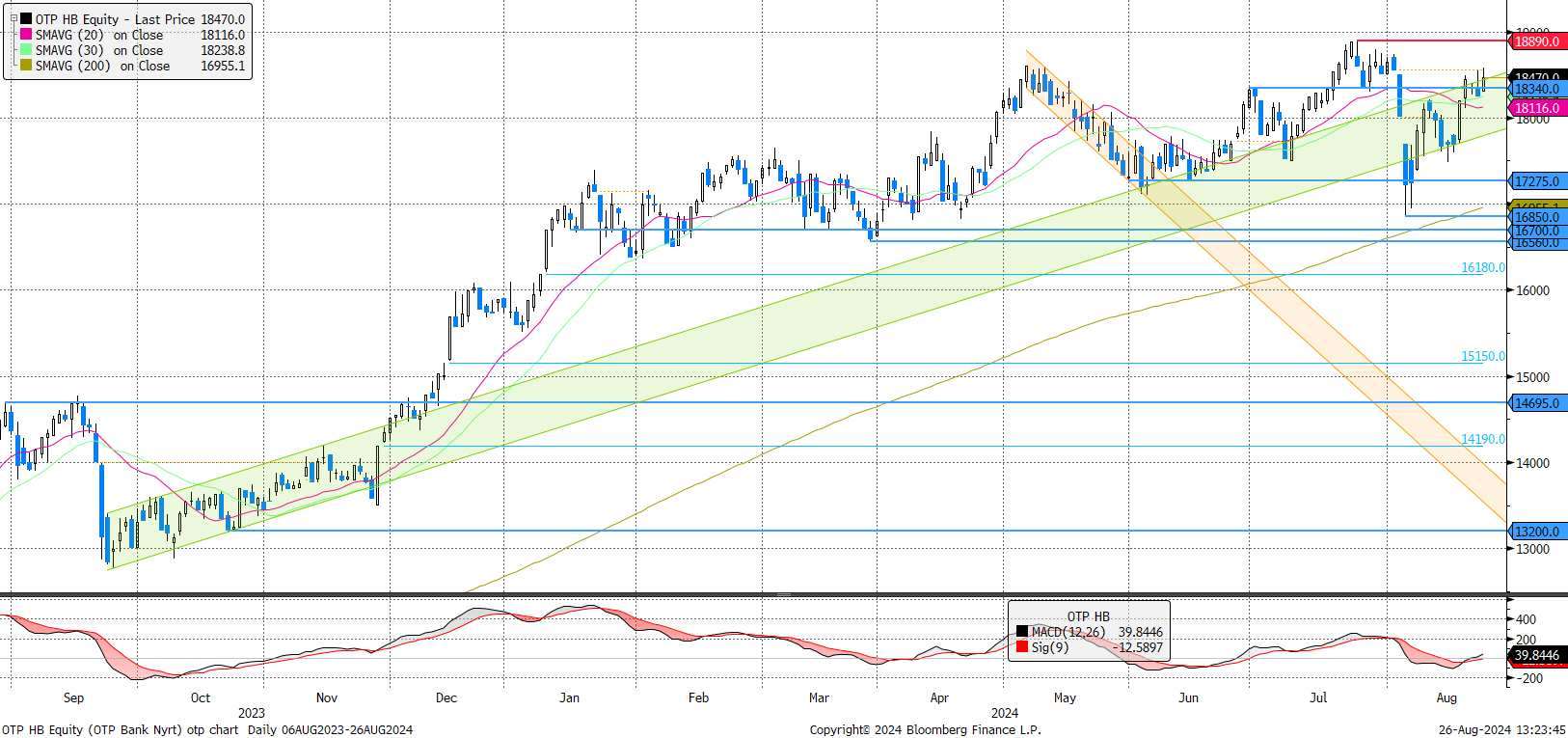Click the Feb label on time axis
The width and height of the screenshot is (1568, 738).
point(698,697)
